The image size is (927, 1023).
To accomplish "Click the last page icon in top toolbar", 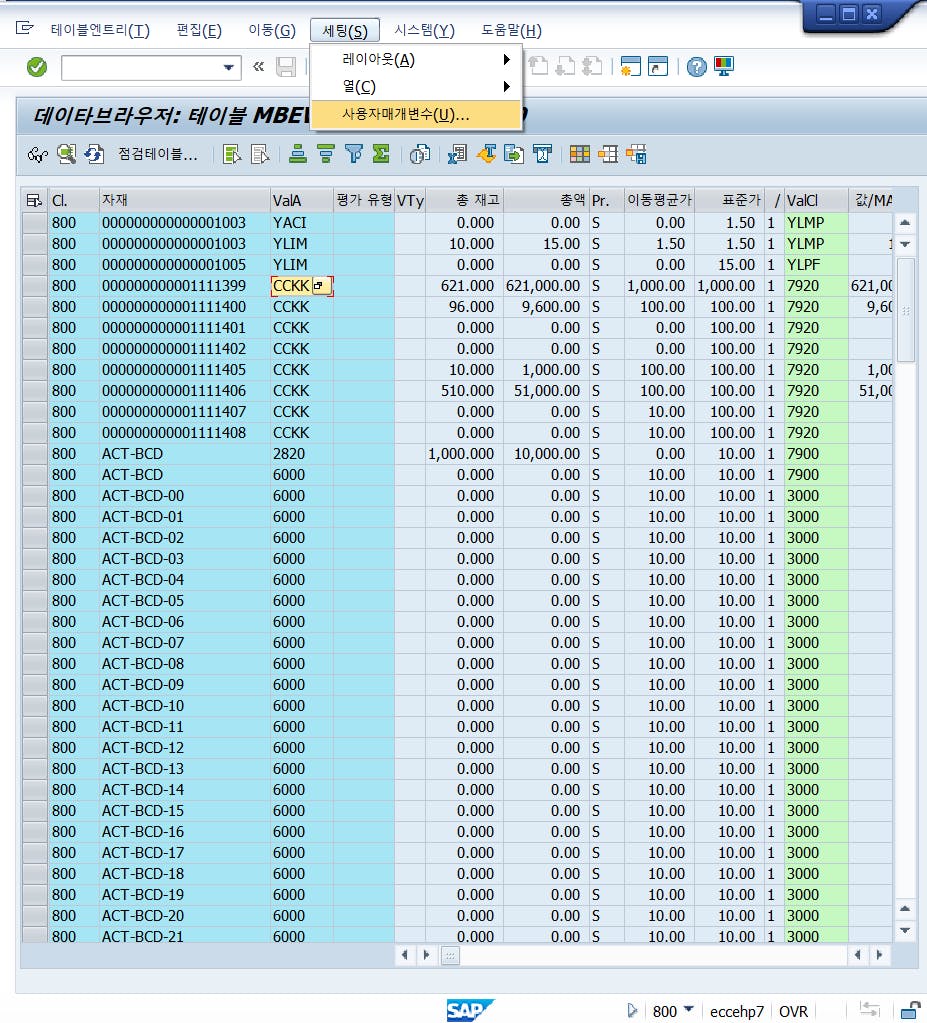I will pos(592,67).
